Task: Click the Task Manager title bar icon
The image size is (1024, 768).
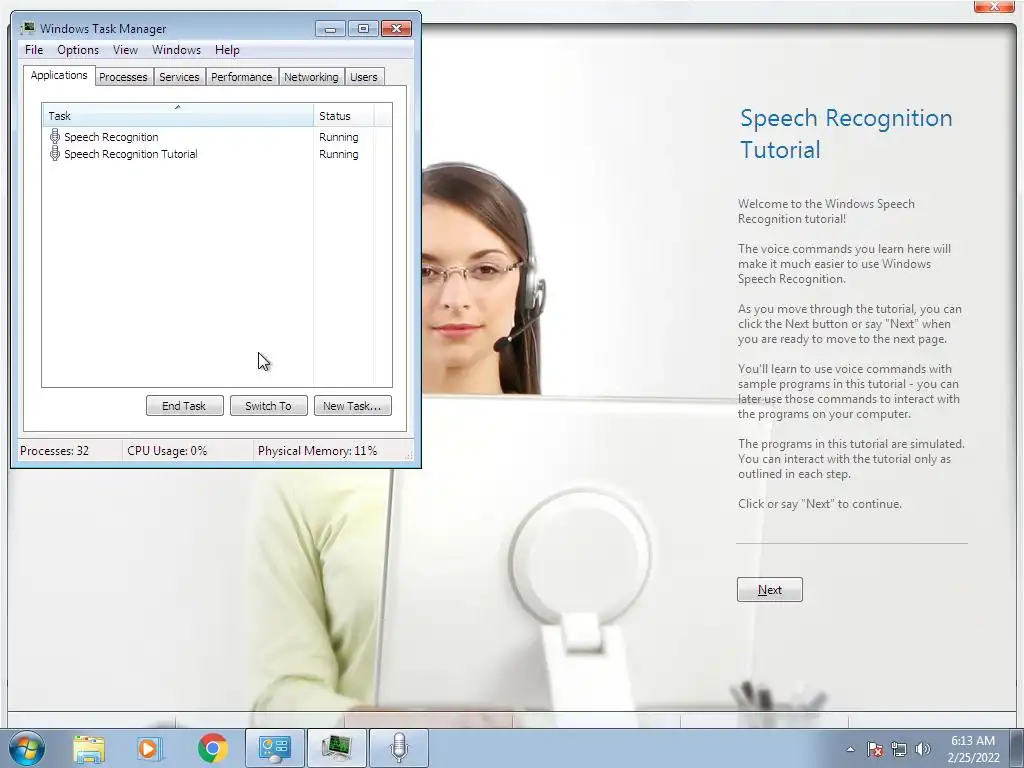Action: (27, 28)
